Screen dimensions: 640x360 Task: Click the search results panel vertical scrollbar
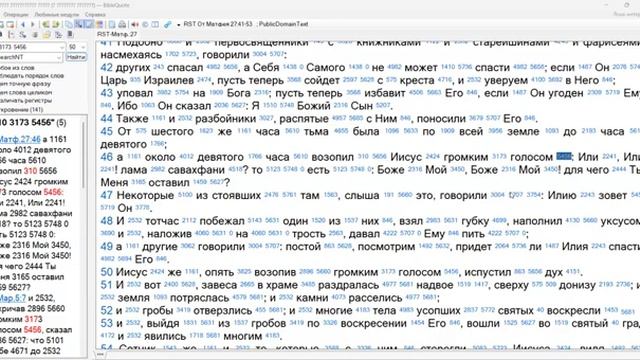click(84, 155)
